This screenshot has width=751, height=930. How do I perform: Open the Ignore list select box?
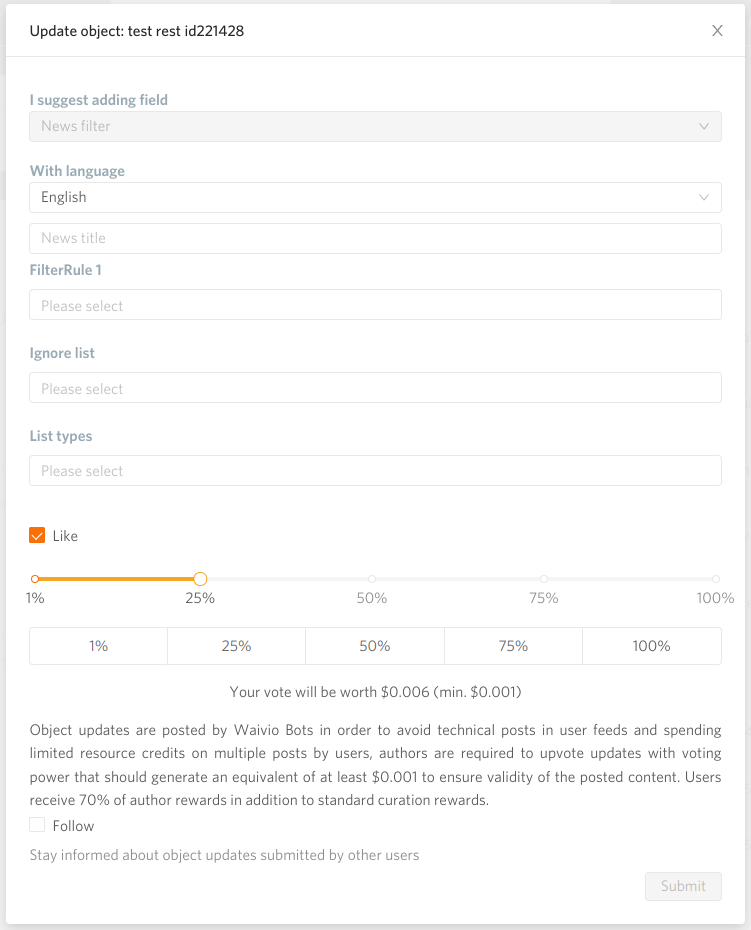click(x=376, y=388)
